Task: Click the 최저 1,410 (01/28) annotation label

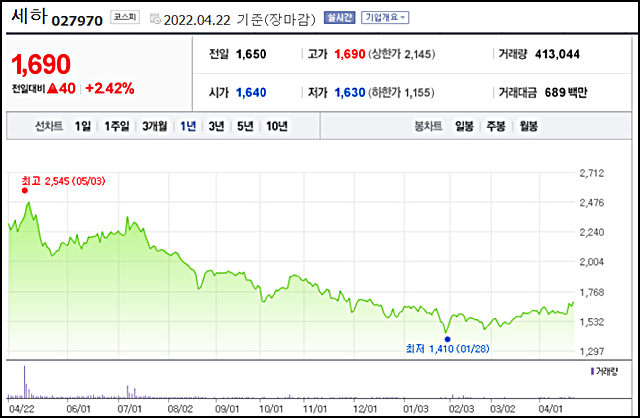Action: [x=447, y=349]
